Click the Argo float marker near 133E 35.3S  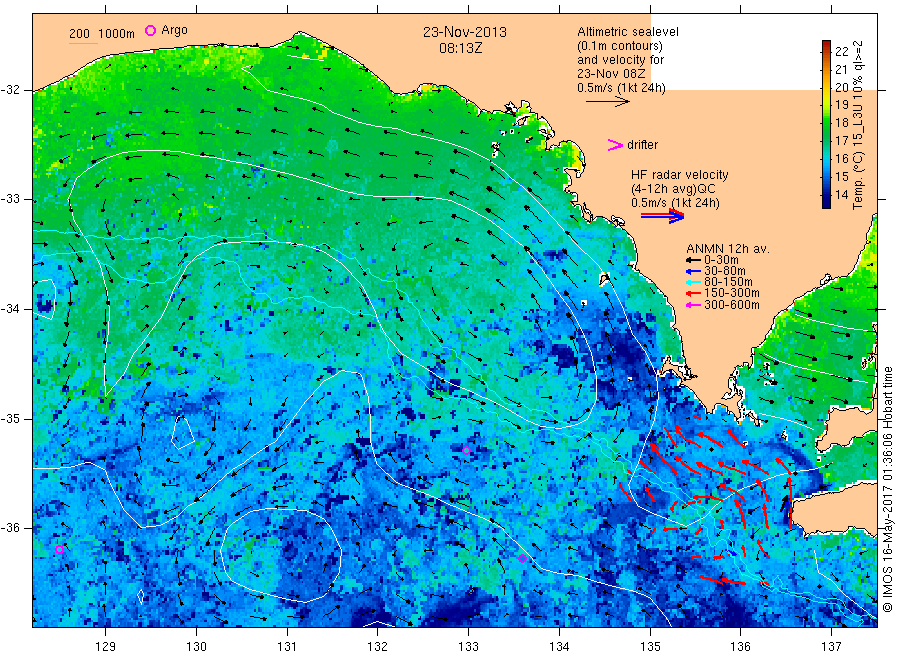tap(466, 451)
